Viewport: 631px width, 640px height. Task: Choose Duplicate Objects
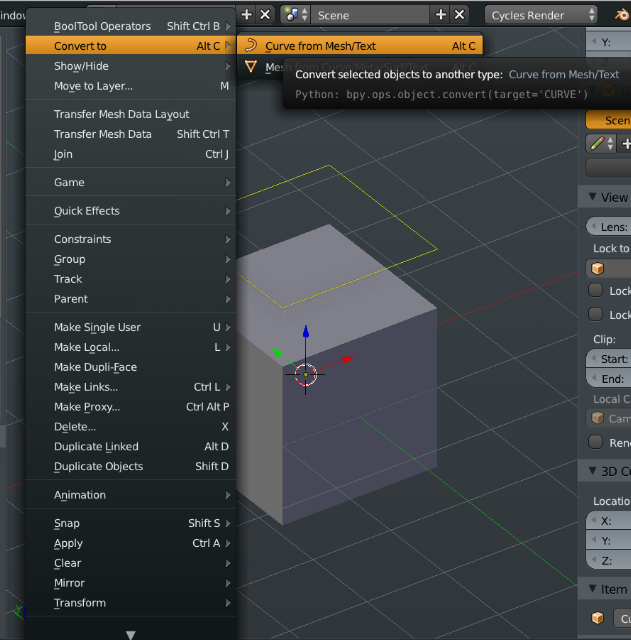[x=131, y=467]
